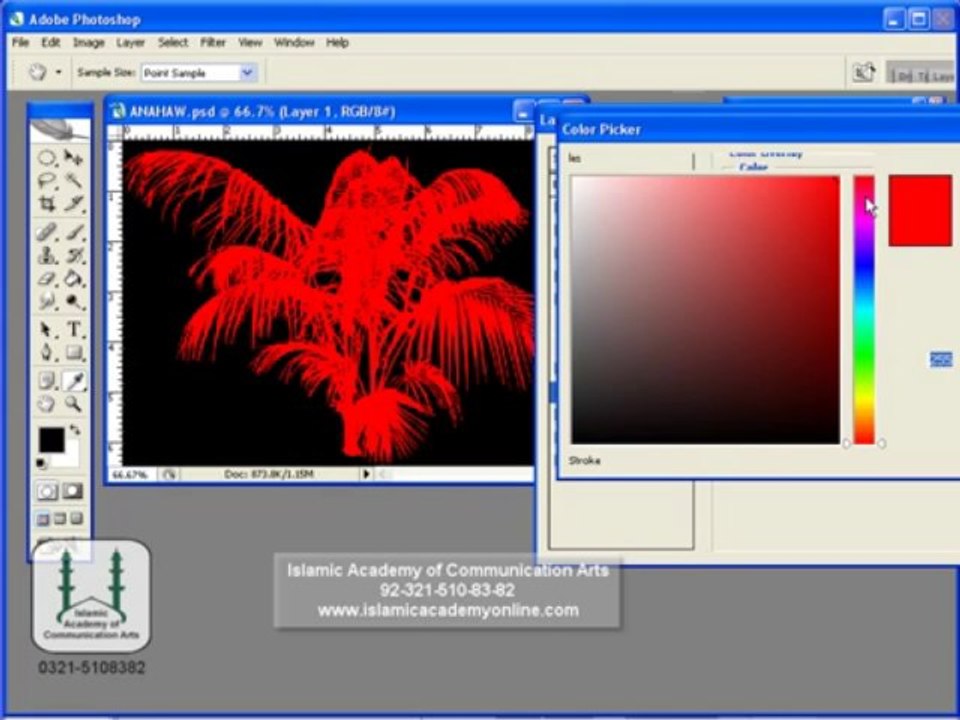Reset default foreground and background colors

pyautogui.click(x=41, y=463)
